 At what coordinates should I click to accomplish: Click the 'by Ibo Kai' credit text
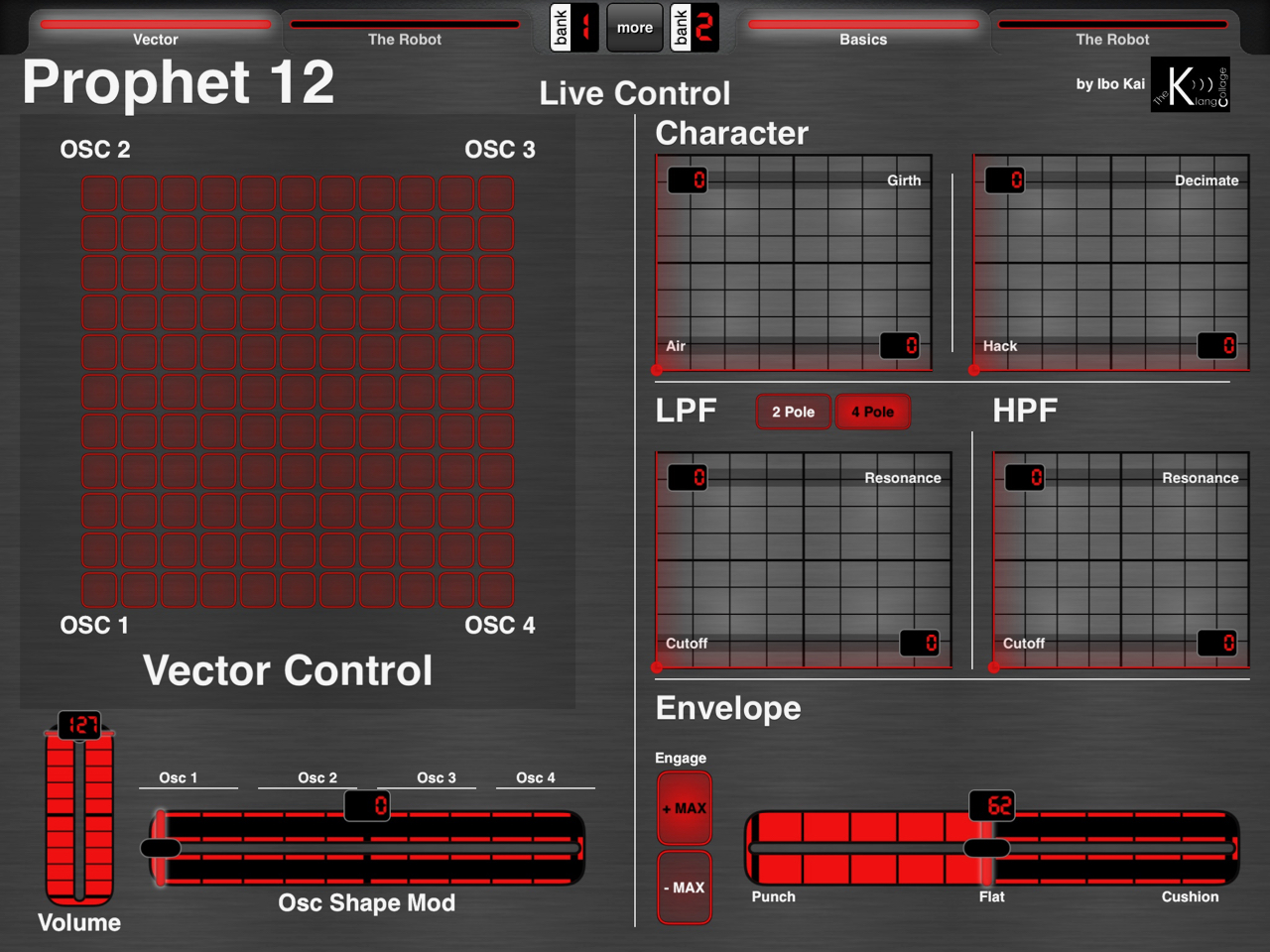(1110, 84)
